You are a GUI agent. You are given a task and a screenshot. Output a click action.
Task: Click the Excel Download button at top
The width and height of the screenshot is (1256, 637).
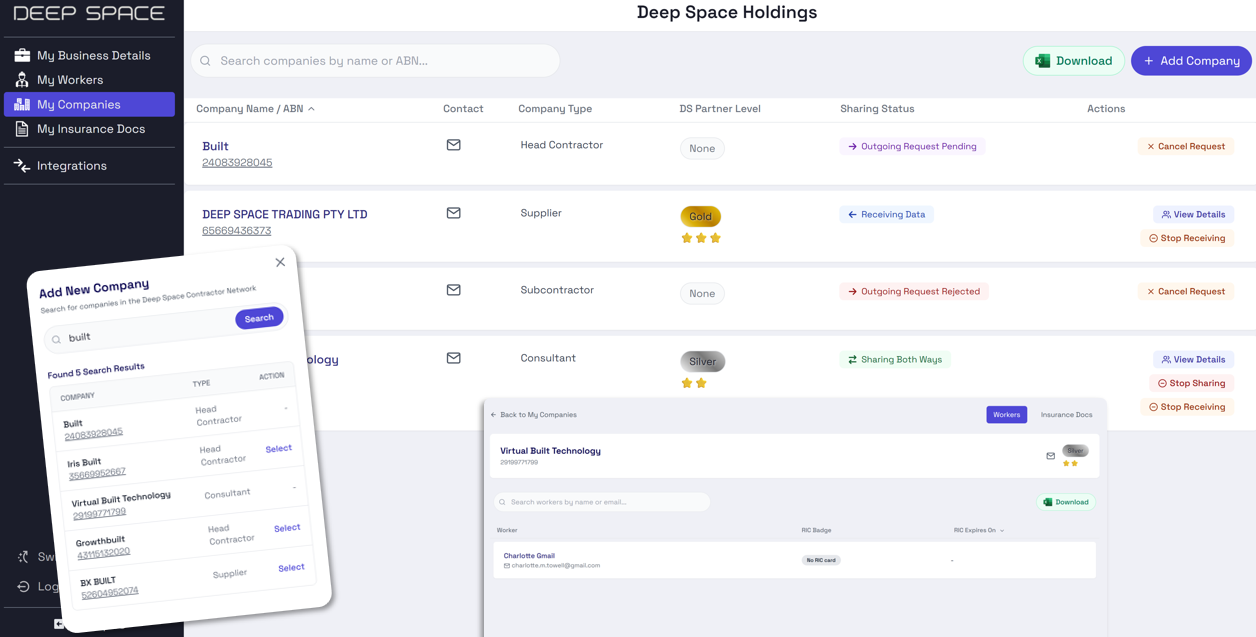click(1074, 61)
